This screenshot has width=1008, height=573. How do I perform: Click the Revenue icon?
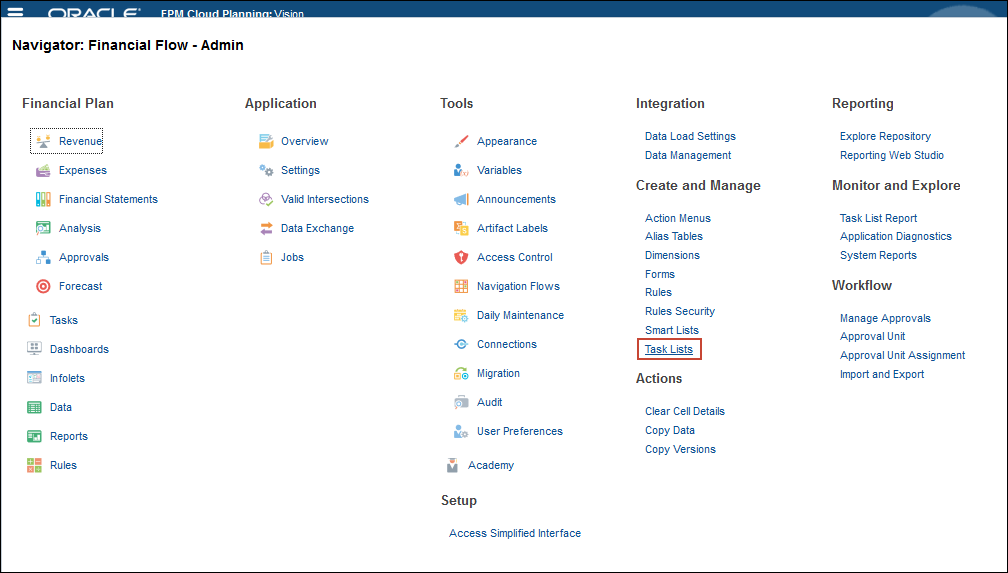(43, 141)
